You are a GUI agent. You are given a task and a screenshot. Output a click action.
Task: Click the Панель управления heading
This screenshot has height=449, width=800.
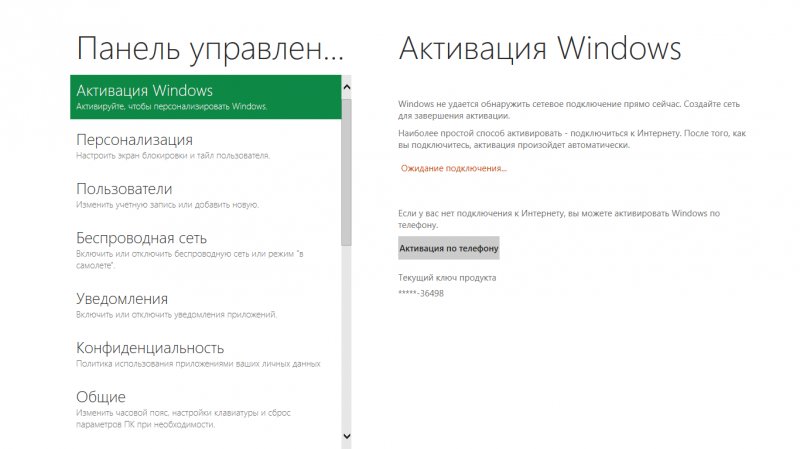210,48
